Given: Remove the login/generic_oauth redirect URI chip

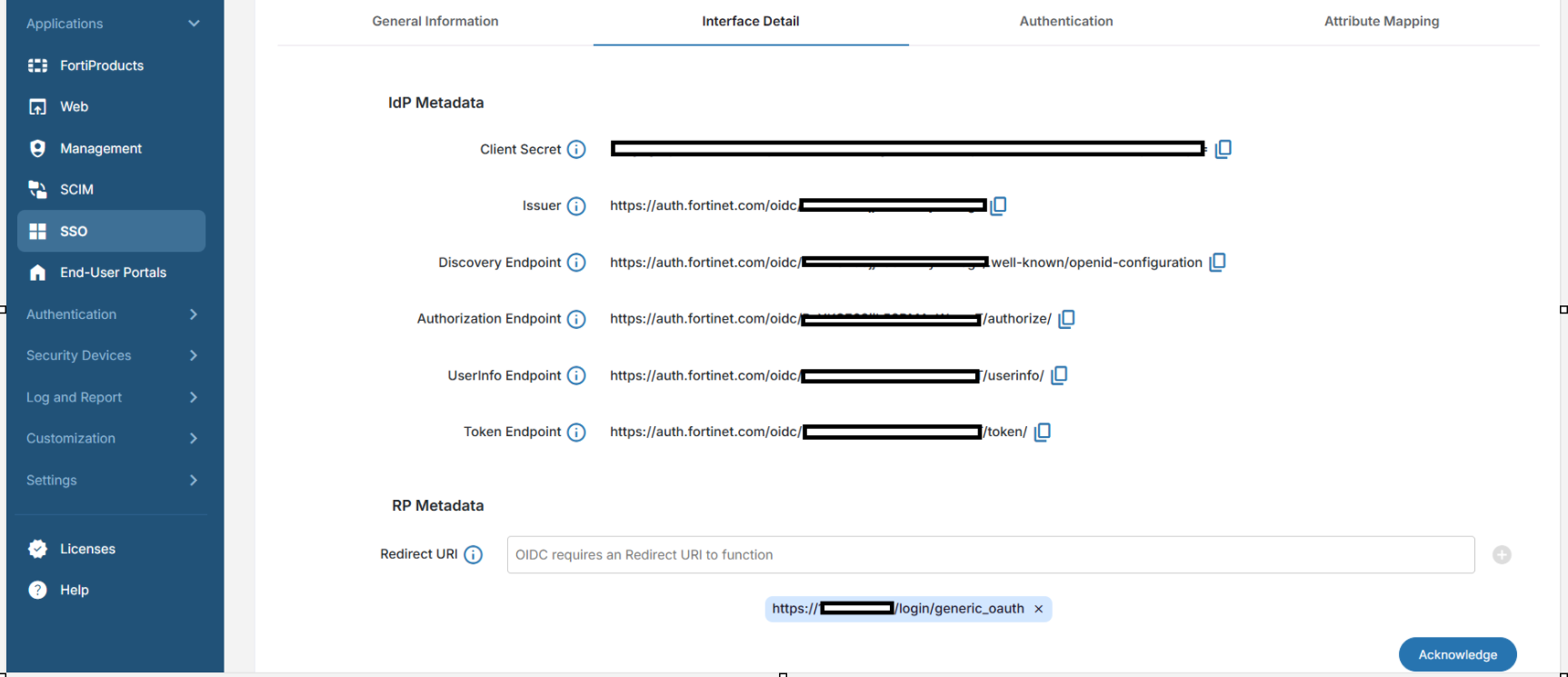Looking at the screenshot, I should coord(1038,610).
